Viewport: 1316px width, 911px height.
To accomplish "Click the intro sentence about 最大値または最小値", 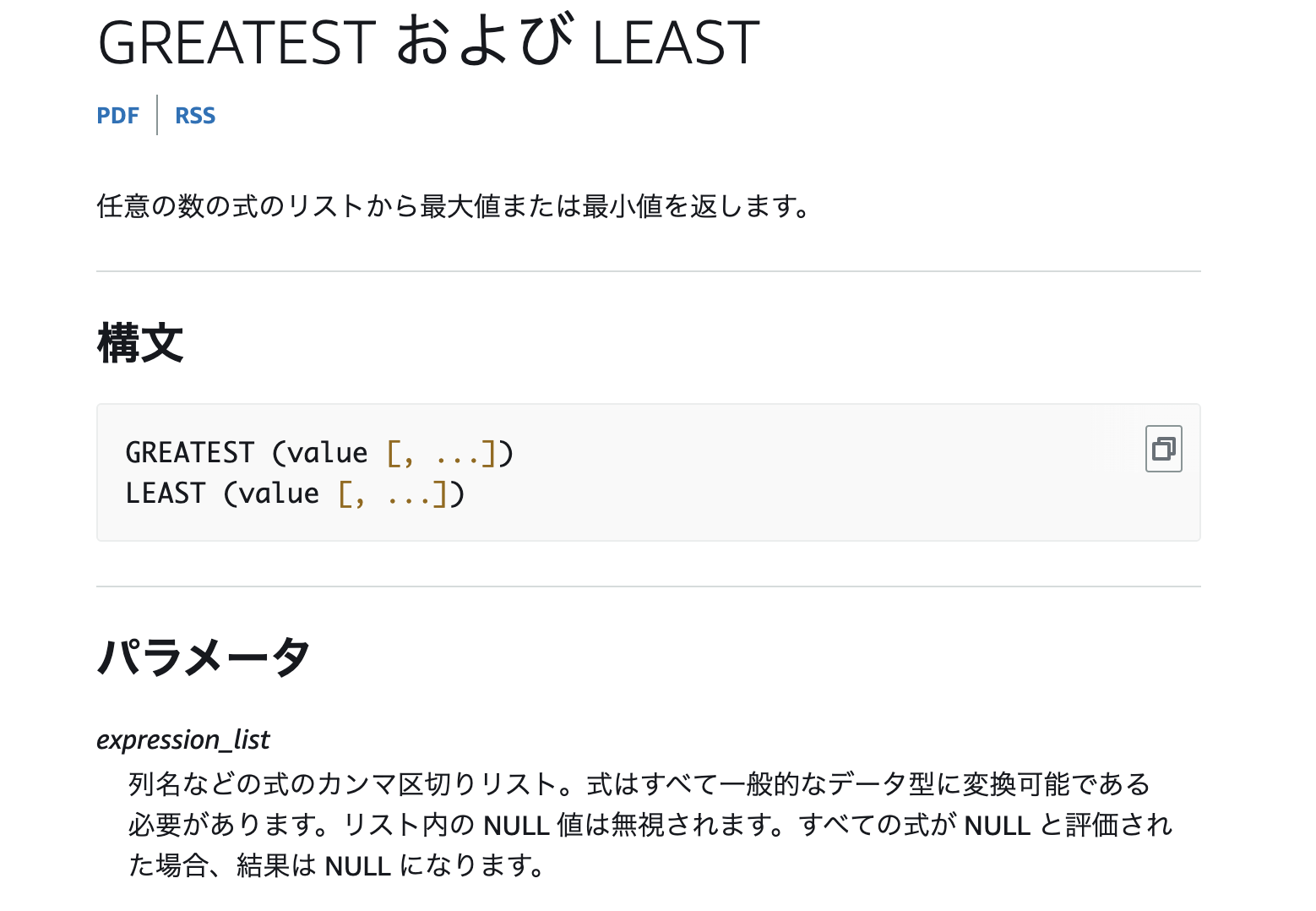I will pyautogui.click(x=454, y=206).
